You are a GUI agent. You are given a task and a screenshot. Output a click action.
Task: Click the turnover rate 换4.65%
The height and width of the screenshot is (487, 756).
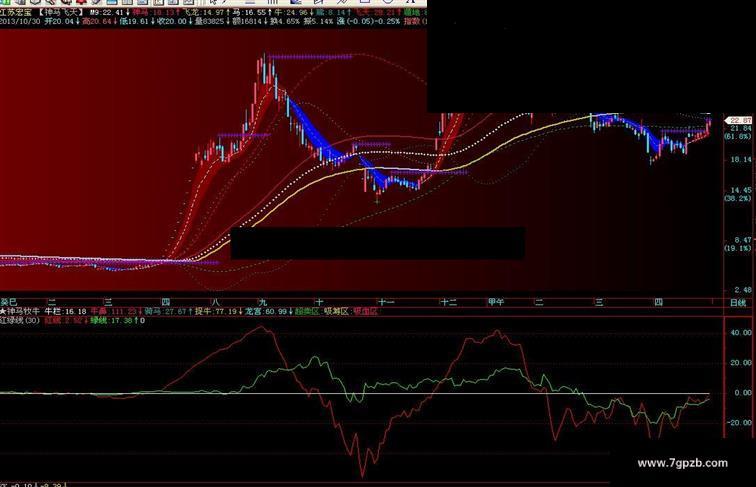coord(285,21)
